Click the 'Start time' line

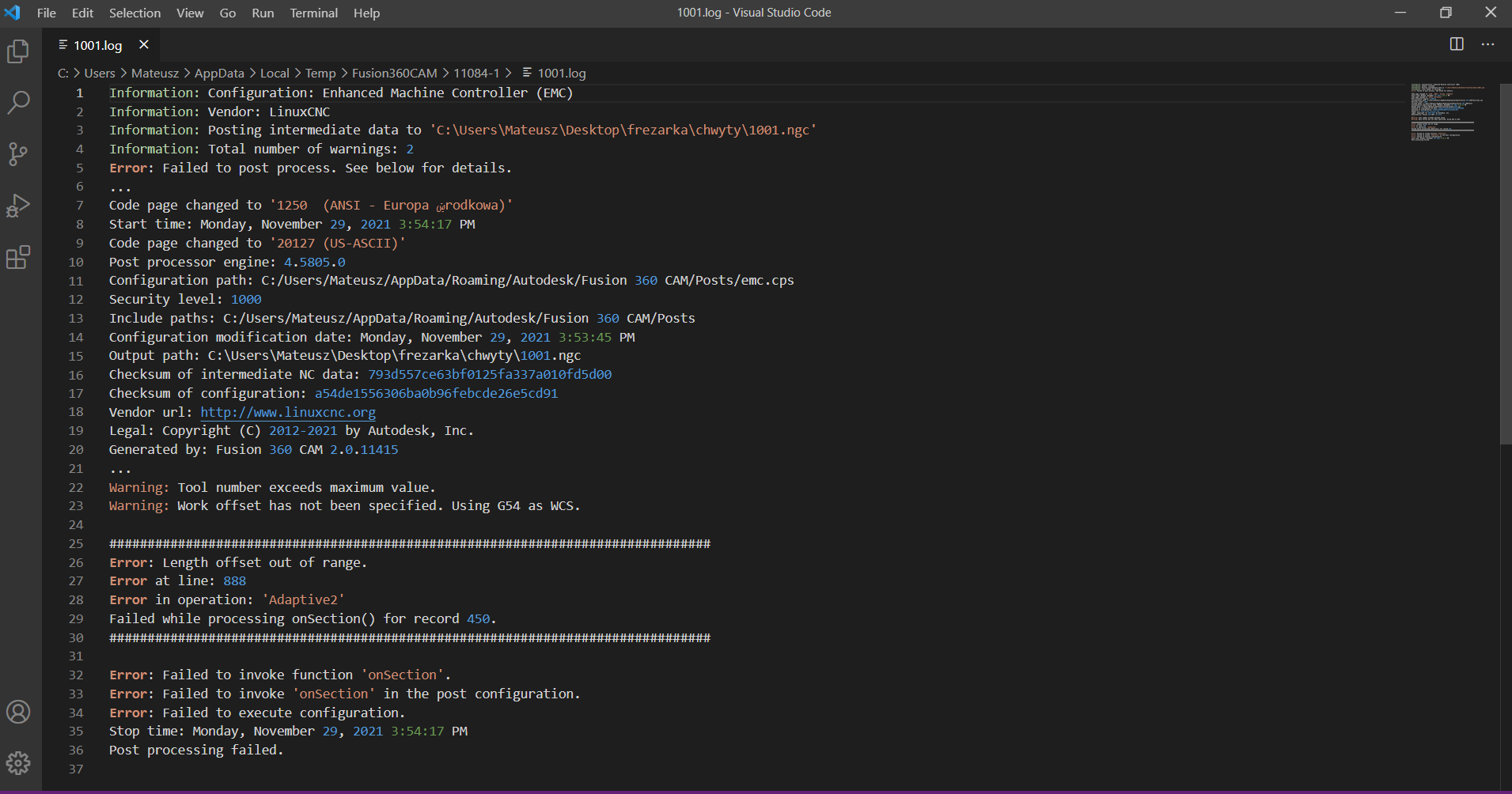pyautogui.click(x=292, y=224)
